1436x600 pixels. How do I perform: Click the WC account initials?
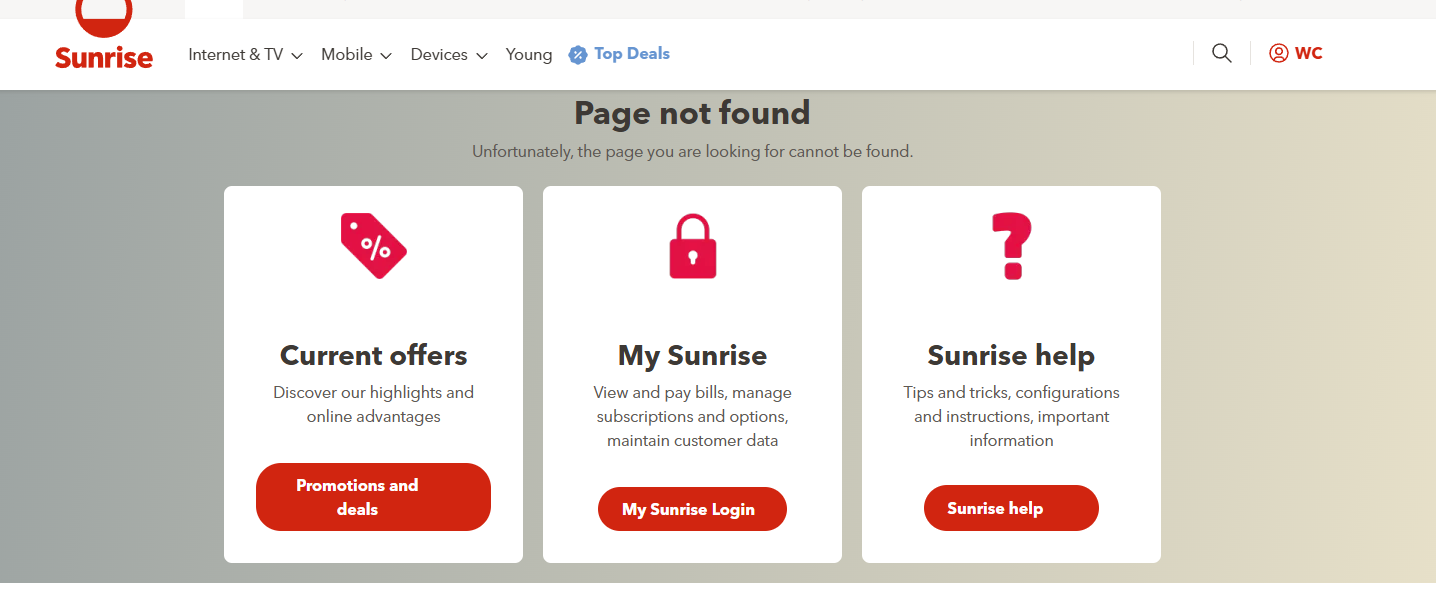click(1308, 54)
